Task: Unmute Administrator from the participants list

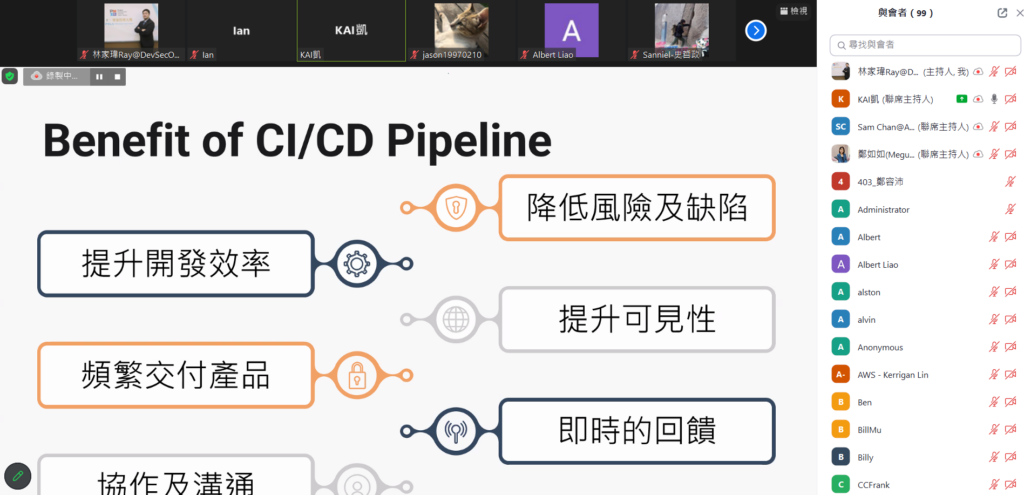Action: pyautogui.click(x=1011, y=209)
